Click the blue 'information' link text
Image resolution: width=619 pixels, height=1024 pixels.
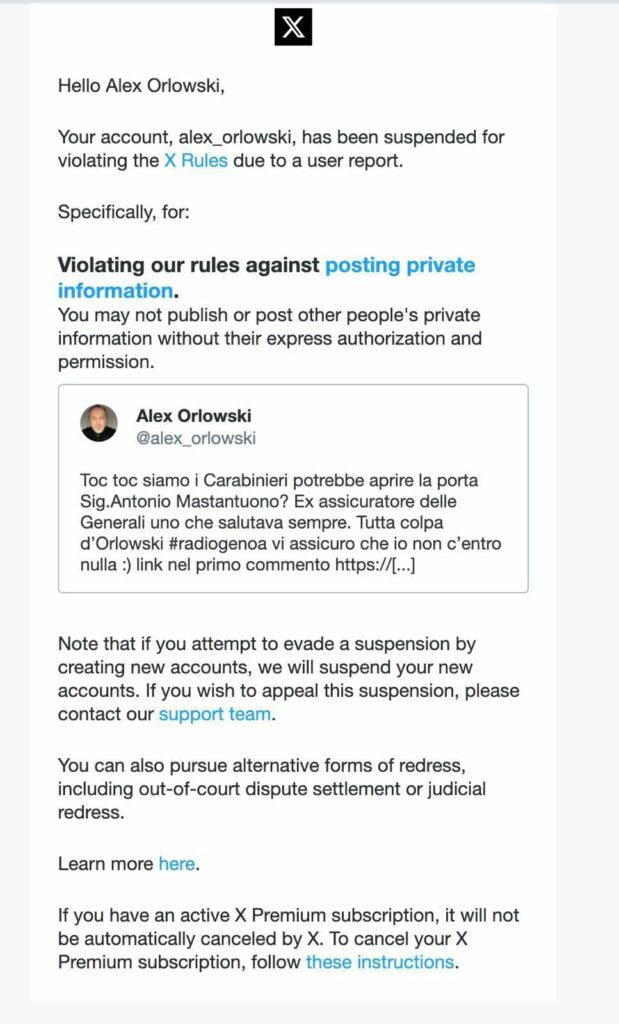click(116, 291)
